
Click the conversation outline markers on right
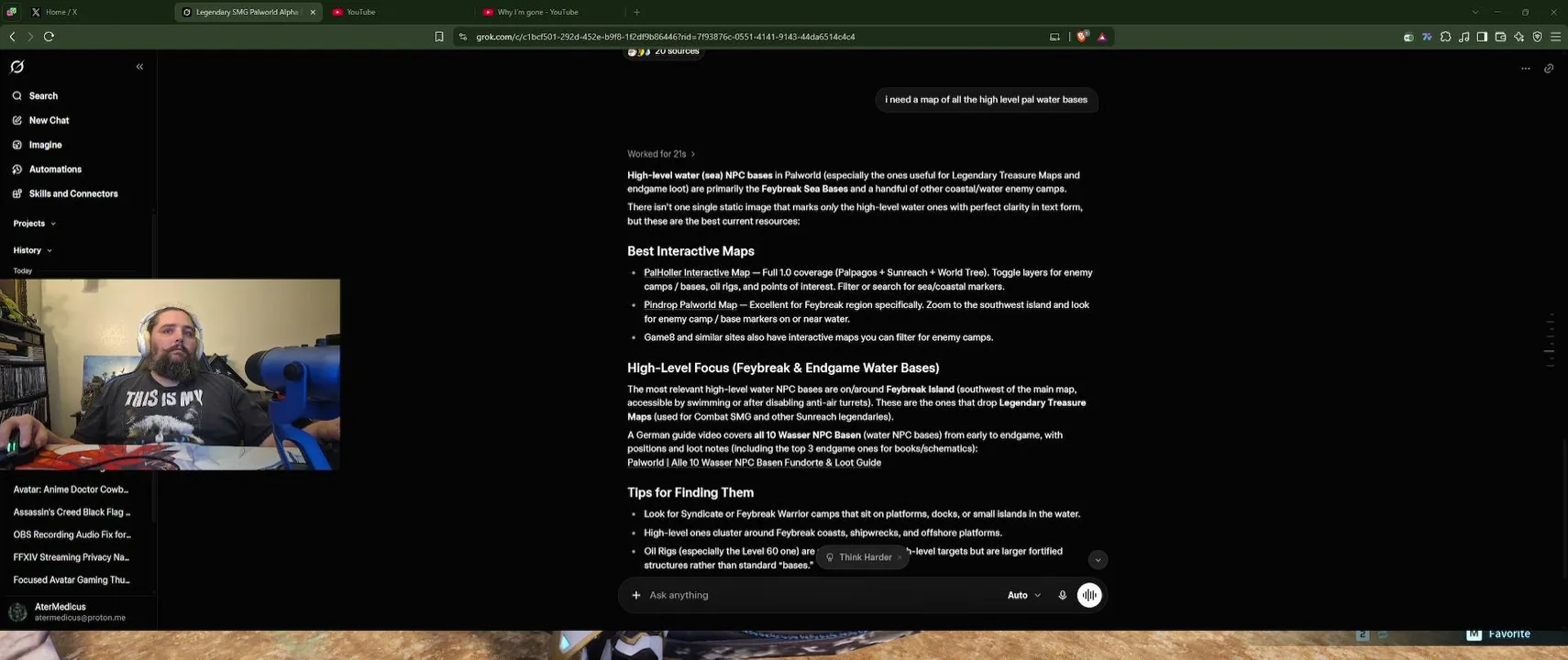coord(1550,340)
